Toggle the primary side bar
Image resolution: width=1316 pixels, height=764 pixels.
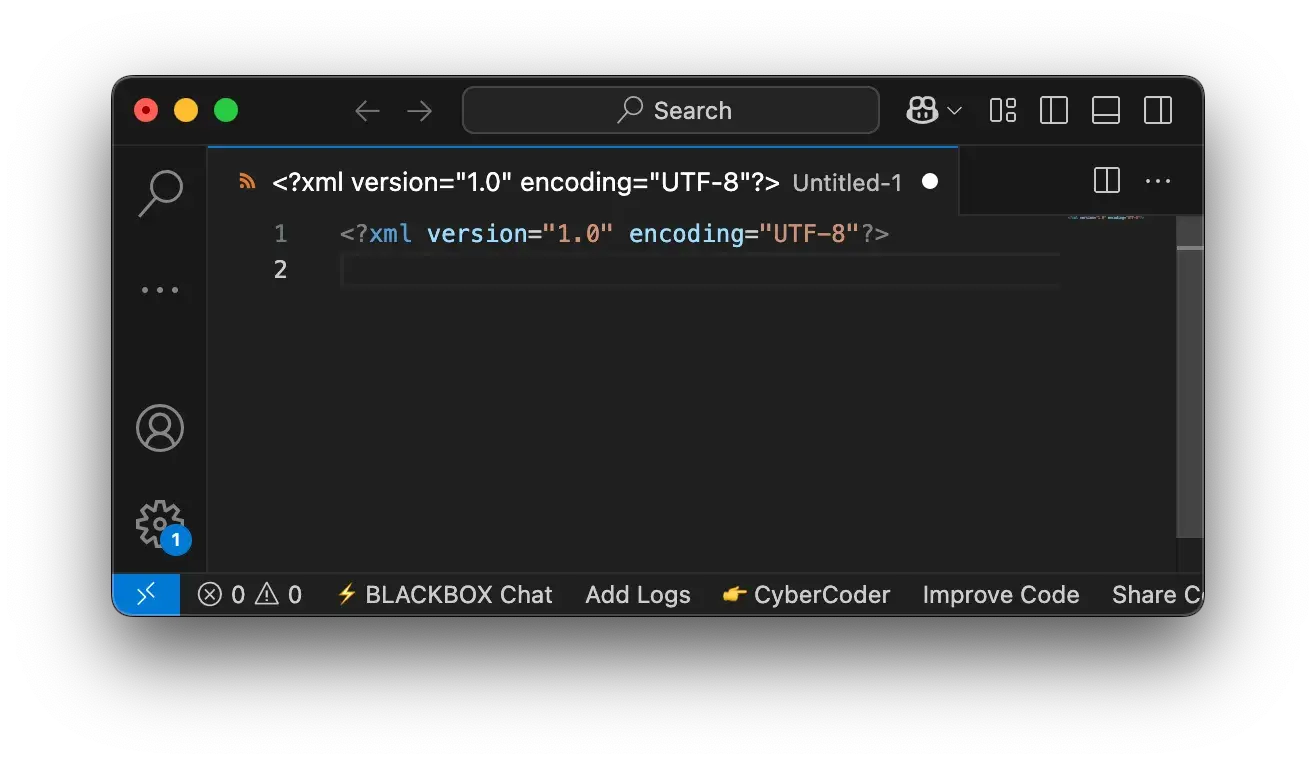tap(1054, 110)
